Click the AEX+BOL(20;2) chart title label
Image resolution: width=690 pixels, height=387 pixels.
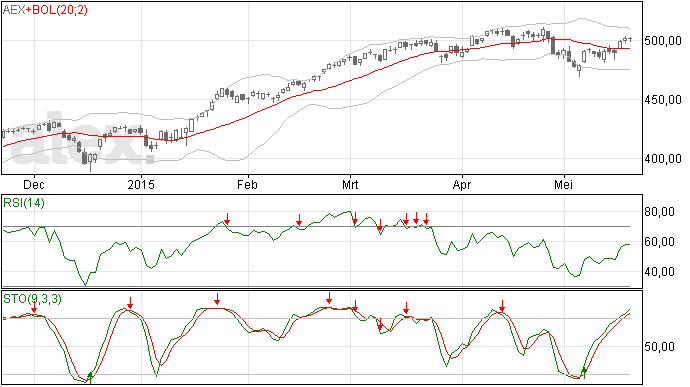point(45,10)
